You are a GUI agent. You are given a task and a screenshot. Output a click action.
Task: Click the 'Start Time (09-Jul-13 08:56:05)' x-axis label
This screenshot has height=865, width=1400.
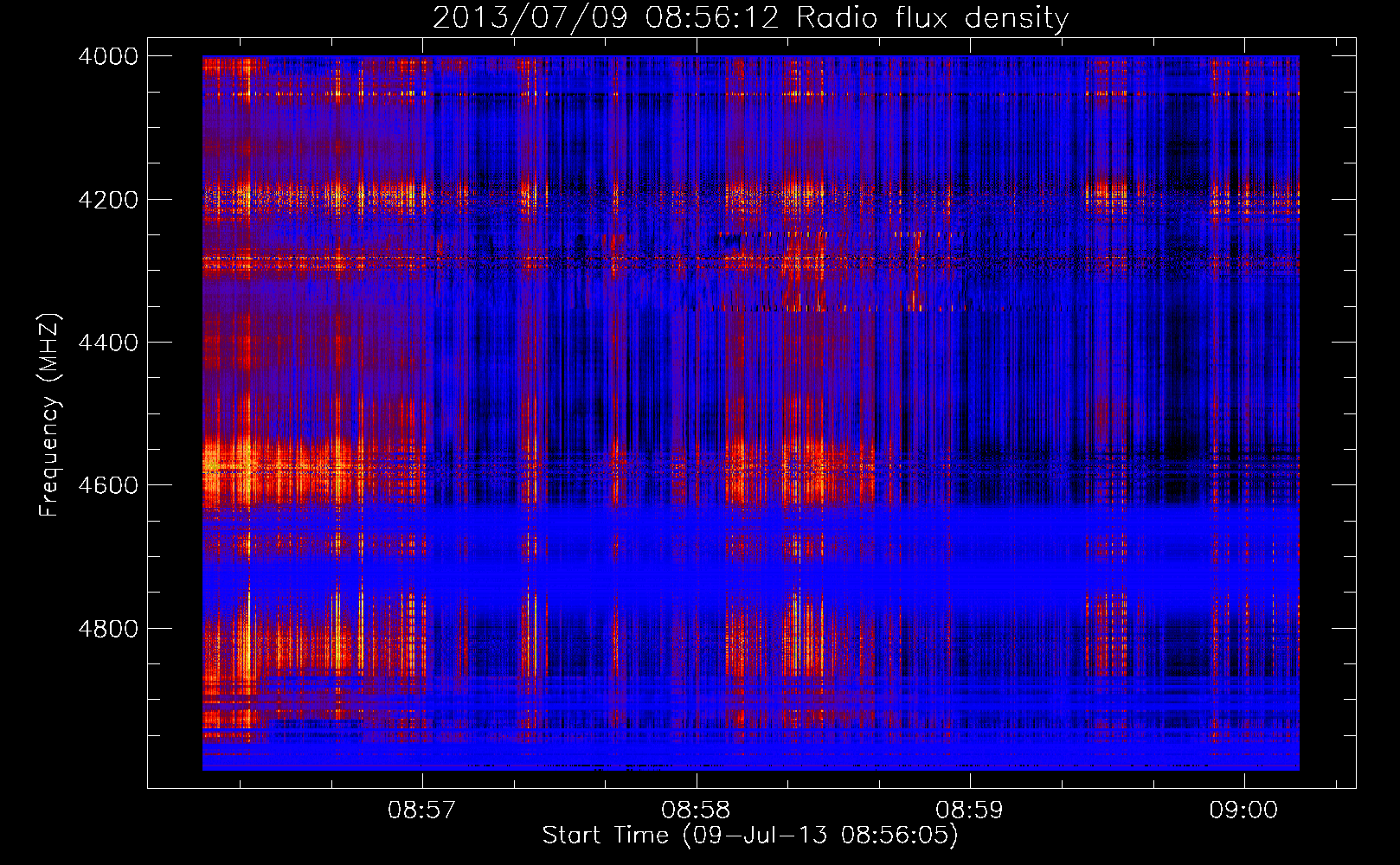pyautogui.click(x=750, y=836)
